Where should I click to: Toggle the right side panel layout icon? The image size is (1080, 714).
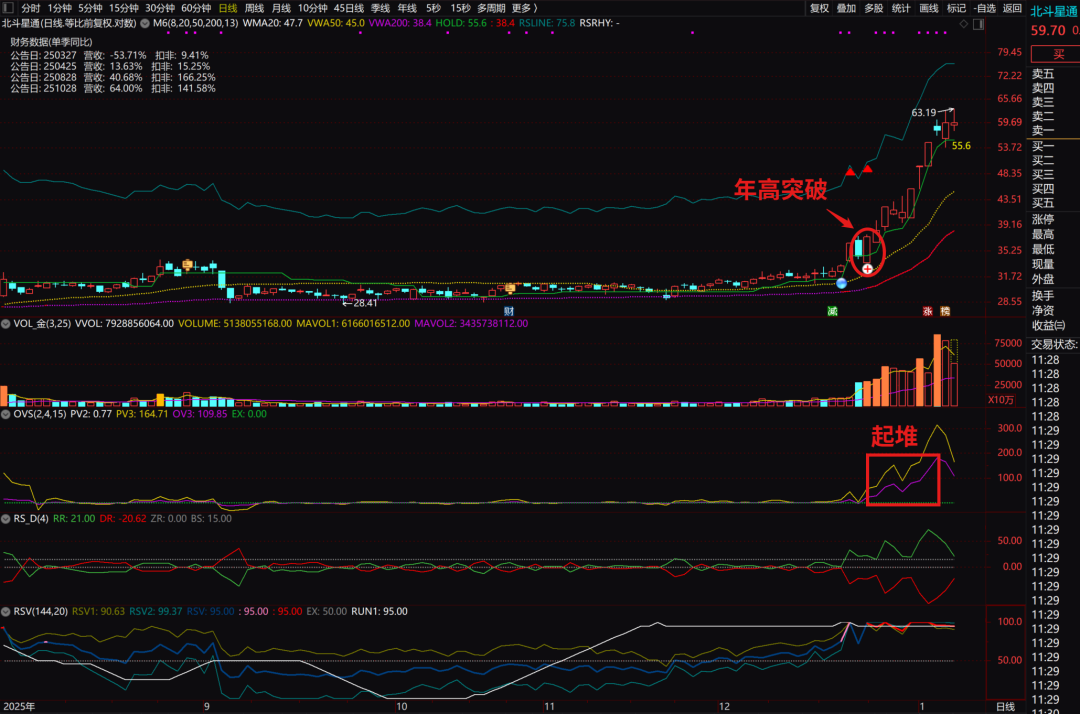click(x=978, y=23)
